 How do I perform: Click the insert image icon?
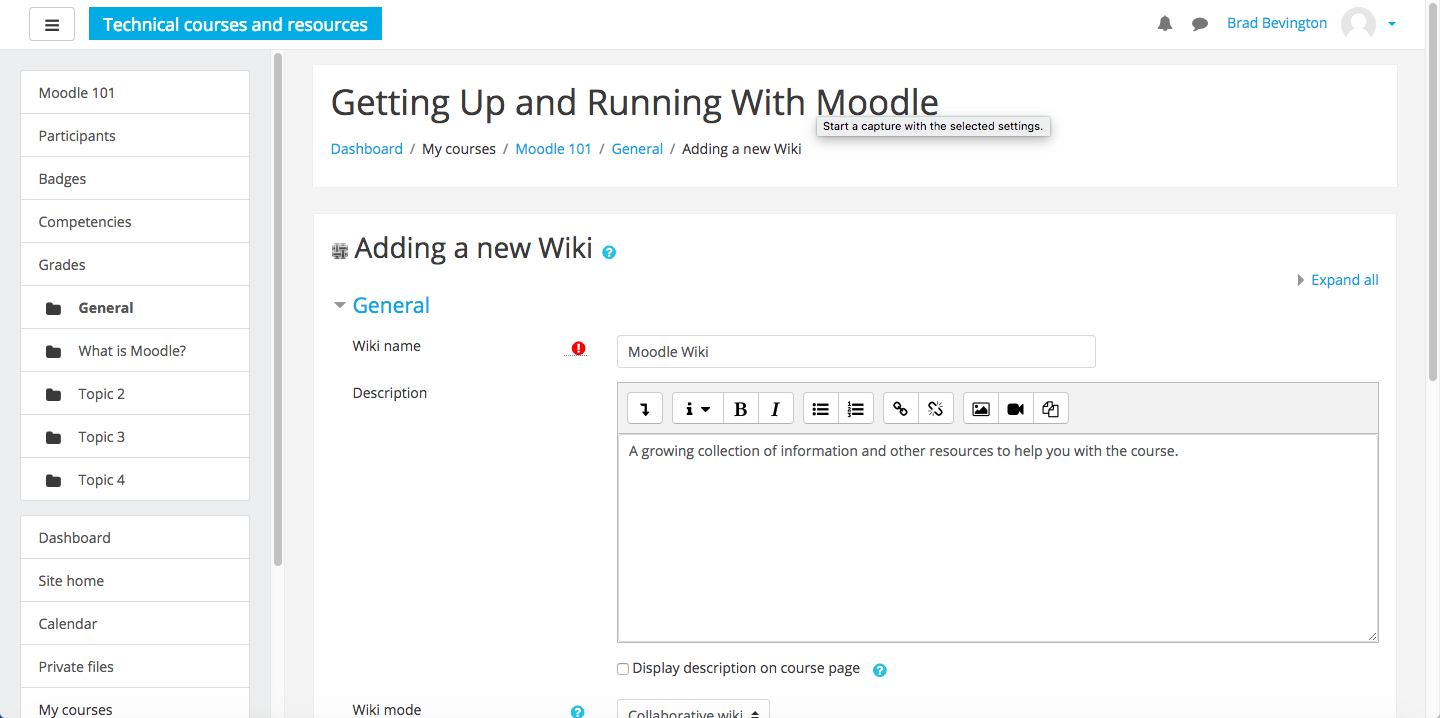(980, 408)
